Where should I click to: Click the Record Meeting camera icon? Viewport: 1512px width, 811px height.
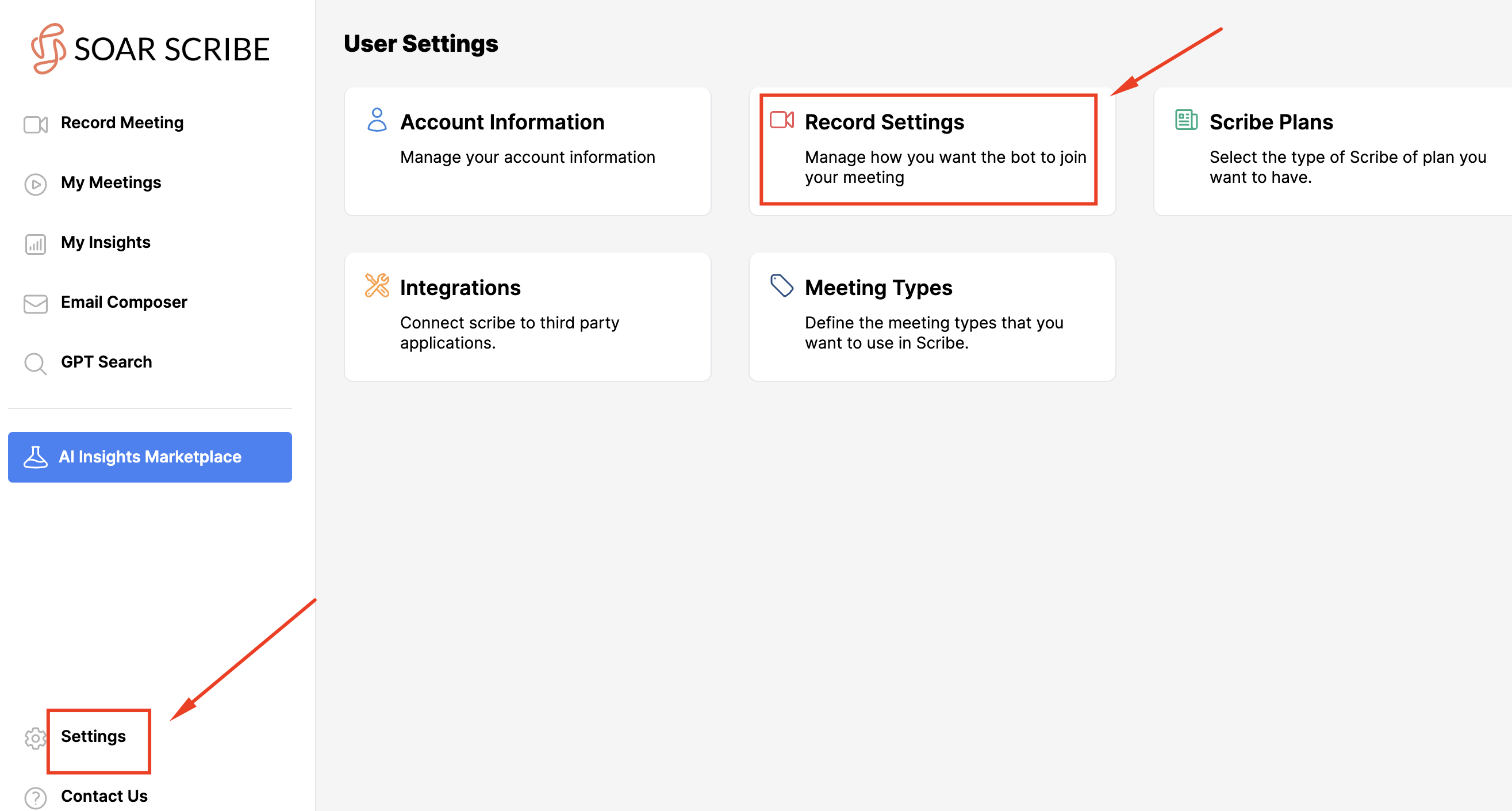(35, 124)
